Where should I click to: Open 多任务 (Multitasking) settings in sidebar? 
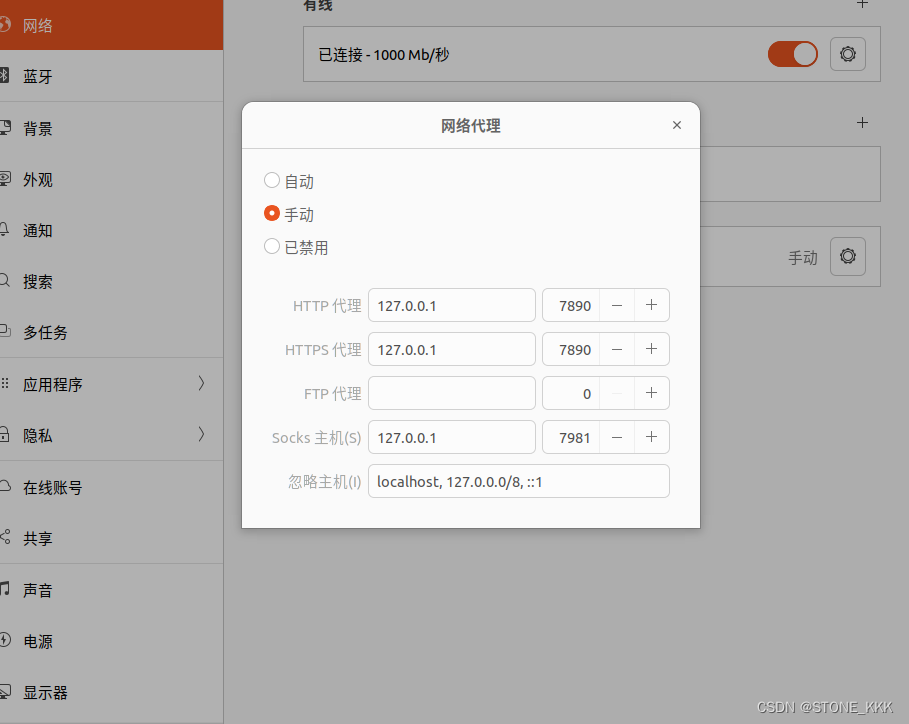(x=111, y=332)
